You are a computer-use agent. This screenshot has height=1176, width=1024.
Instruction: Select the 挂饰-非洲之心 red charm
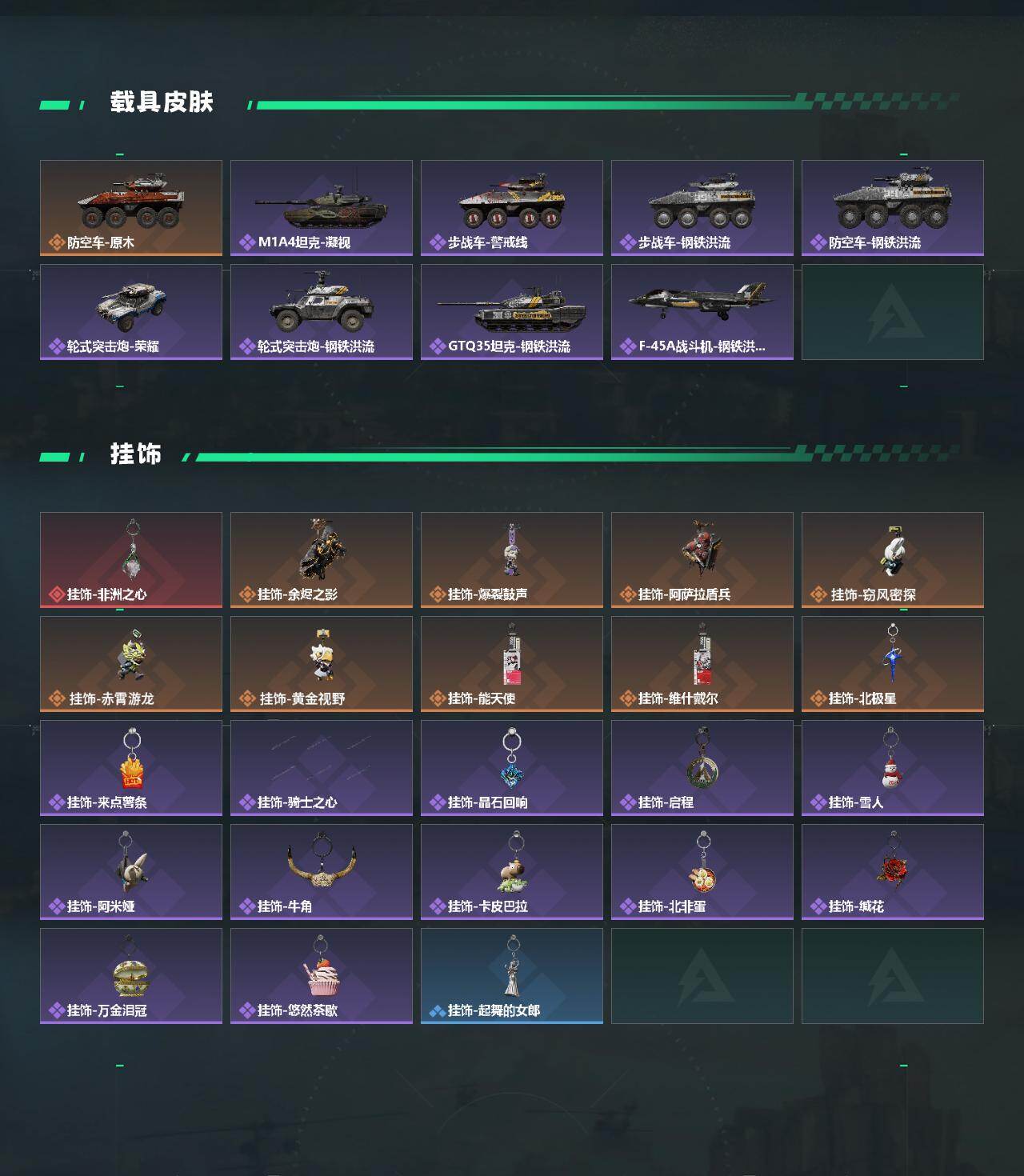click(x=131, y=560)
